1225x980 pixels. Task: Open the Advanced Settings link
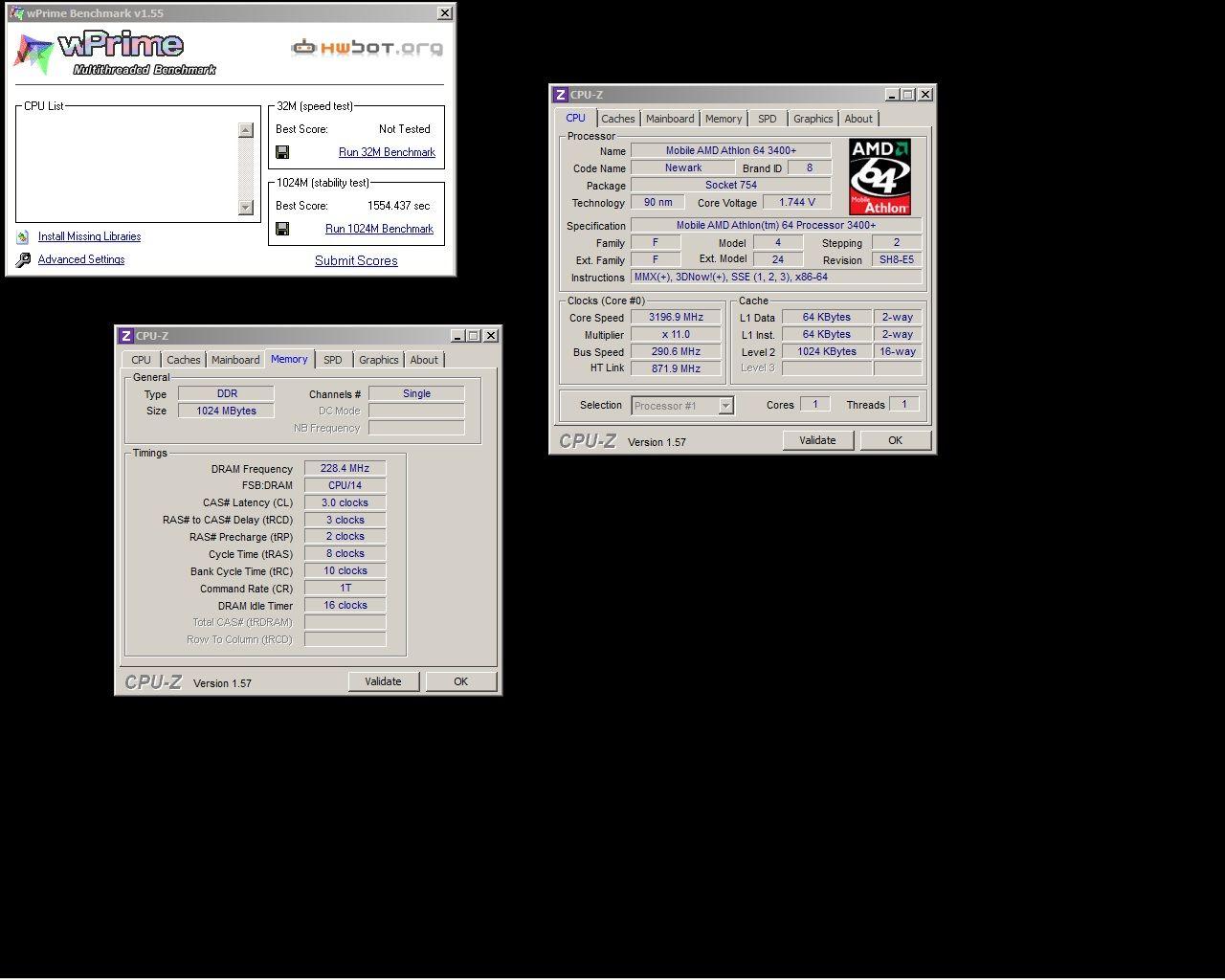coord(81,259)
